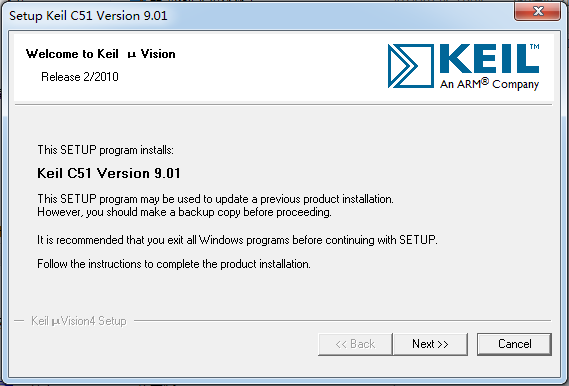Click the Next >> button
Screen dimensions: 569x386
click(430, 344)
